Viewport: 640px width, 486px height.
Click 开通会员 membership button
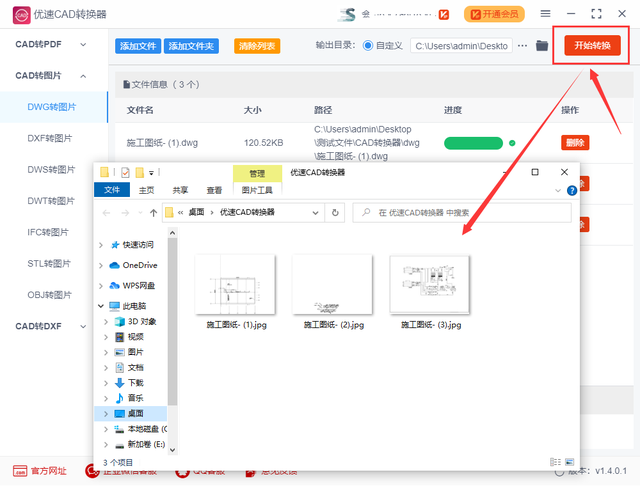tap(494, 14)
